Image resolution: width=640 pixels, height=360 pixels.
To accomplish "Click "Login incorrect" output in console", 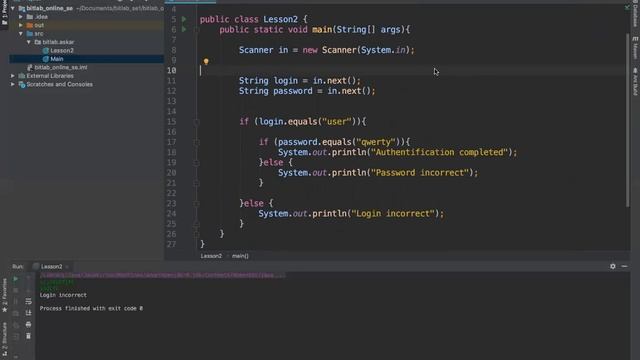I will (63, 295).
